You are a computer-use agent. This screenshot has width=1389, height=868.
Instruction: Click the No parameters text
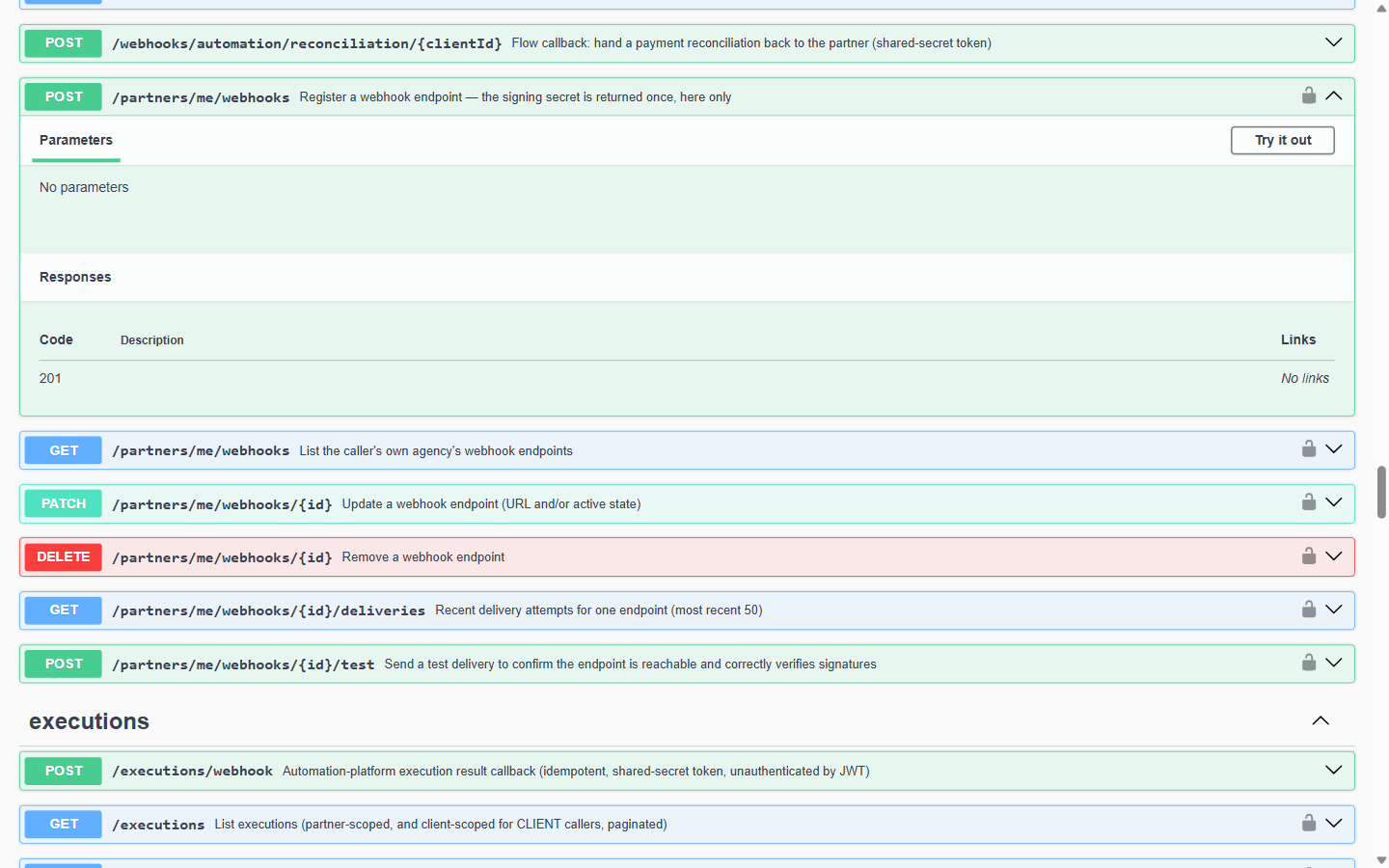coord(84,187)
